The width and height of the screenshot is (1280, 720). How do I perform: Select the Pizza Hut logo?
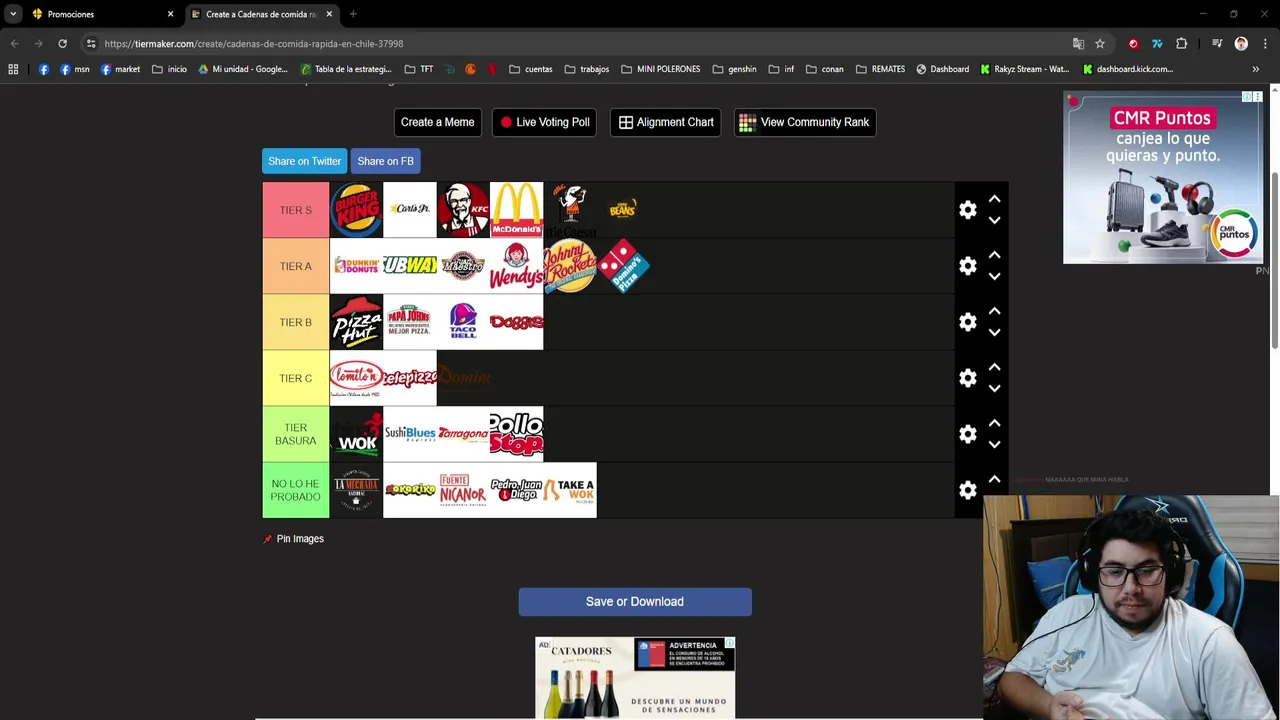(356, 322)
